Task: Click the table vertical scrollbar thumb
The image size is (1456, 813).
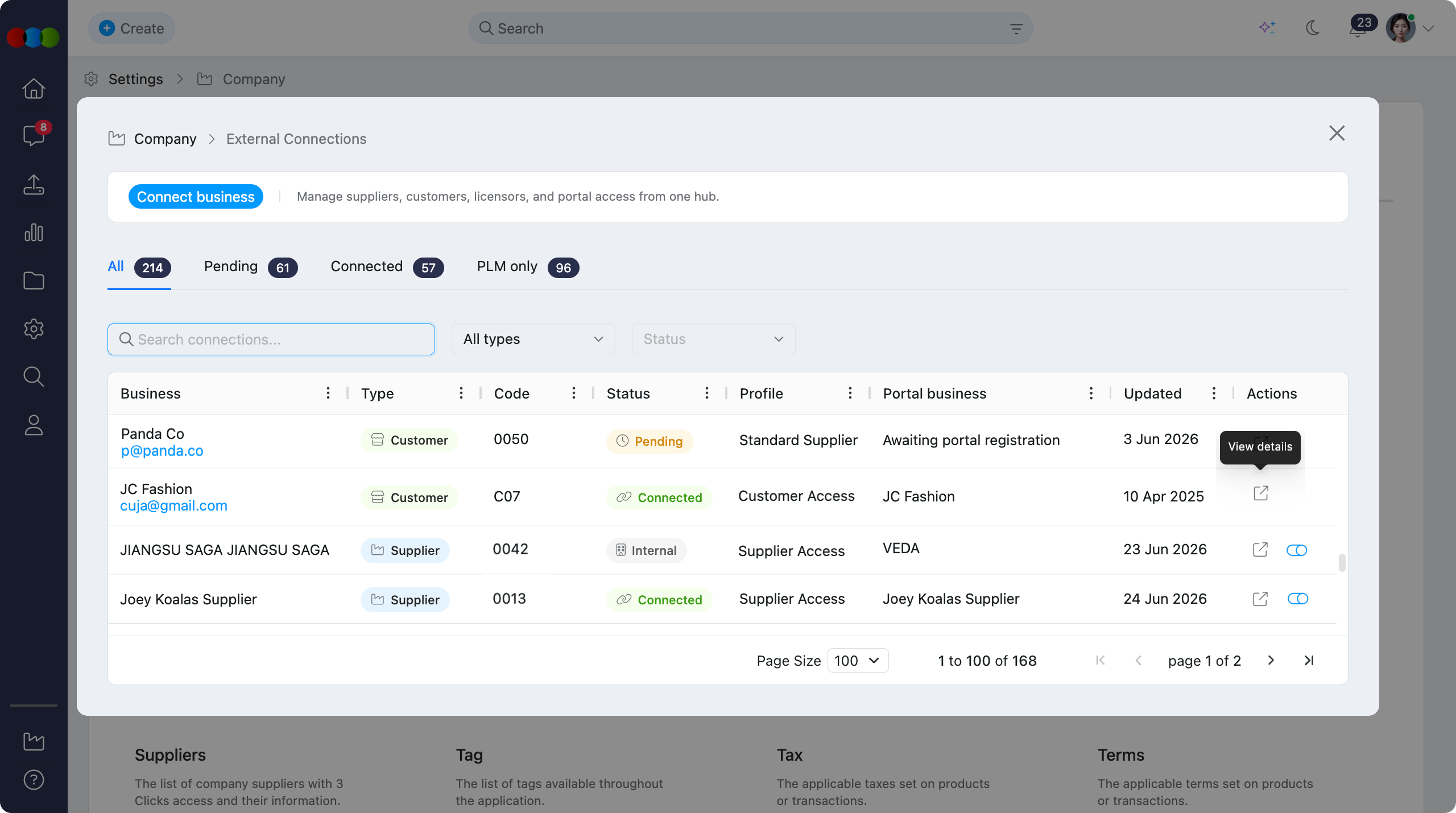Action: point(1342,563)
